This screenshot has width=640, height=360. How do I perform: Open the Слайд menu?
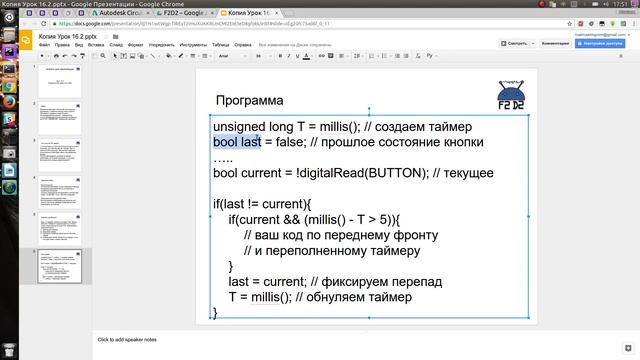pyautogui.click(x=116, y=45)
